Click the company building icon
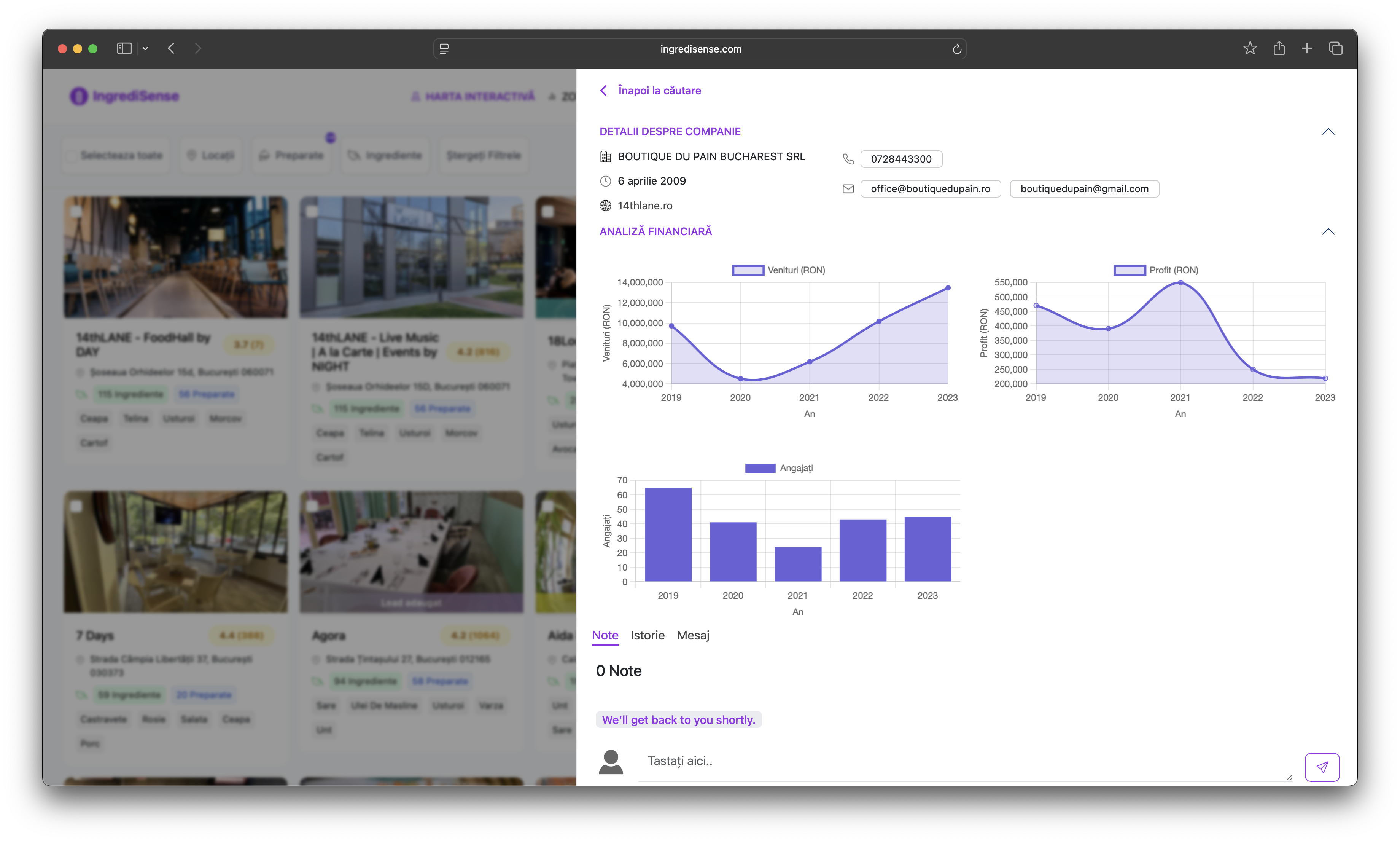 (606, 156)
